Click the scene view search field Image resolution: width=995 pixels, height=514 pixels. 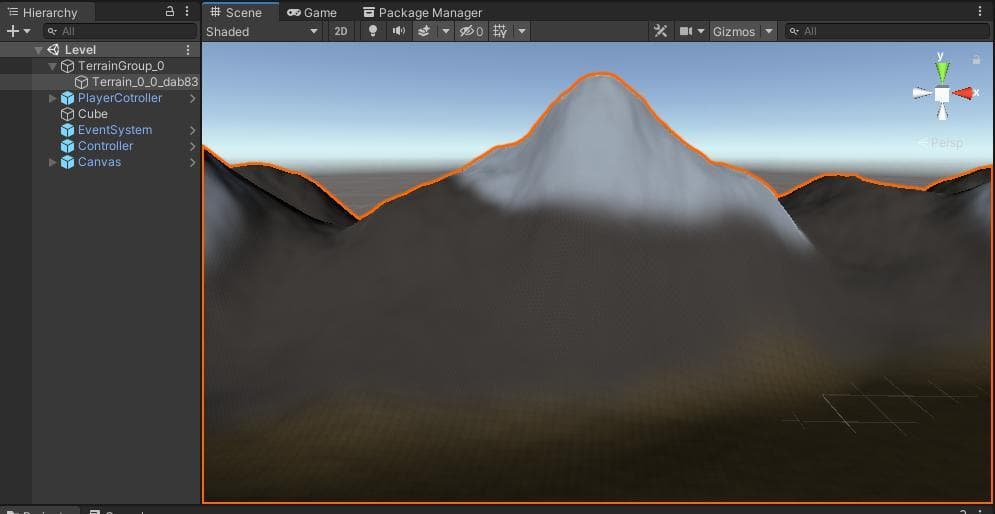click(x=887, y=31)
